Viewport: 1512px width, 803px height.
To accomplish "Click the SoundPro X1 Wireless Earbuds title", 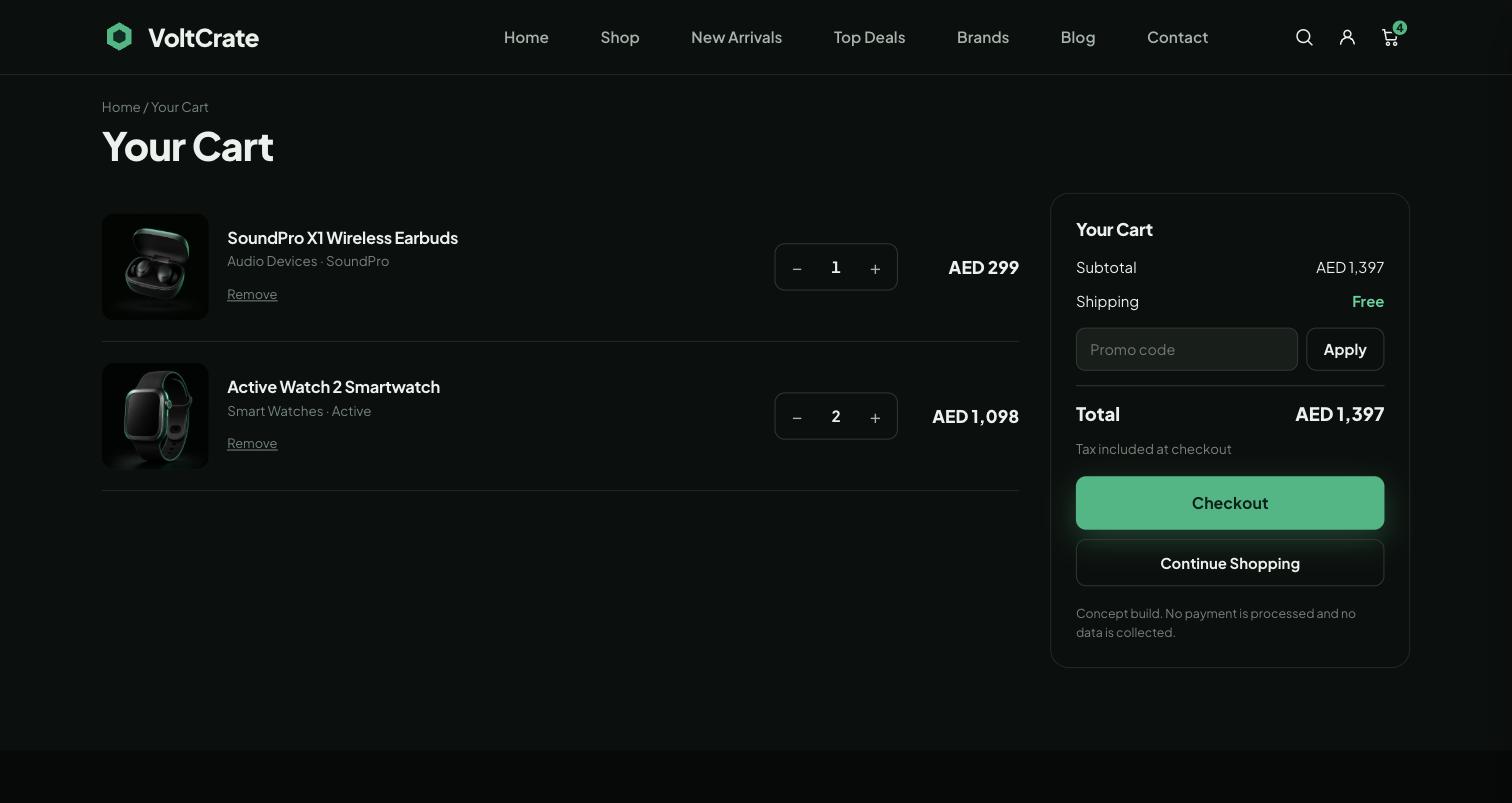I will point(342,238).
